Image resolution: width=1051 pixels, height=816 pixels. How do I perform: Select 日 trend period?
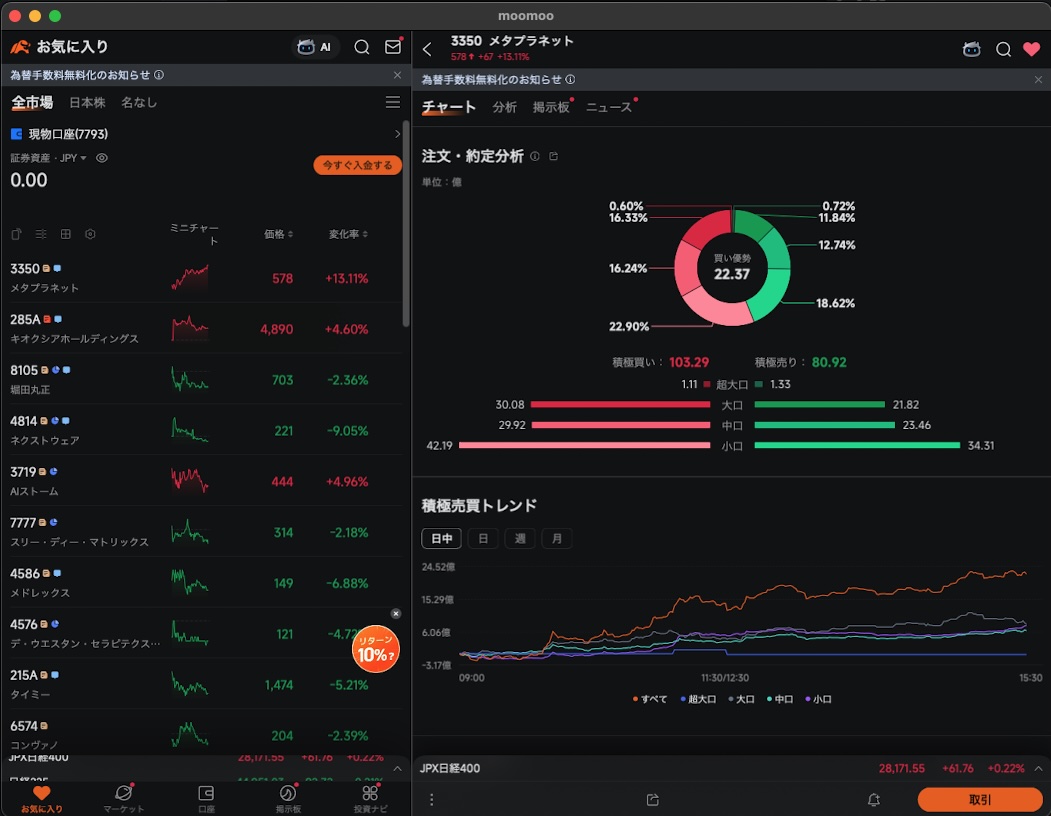tap(483, 538)
